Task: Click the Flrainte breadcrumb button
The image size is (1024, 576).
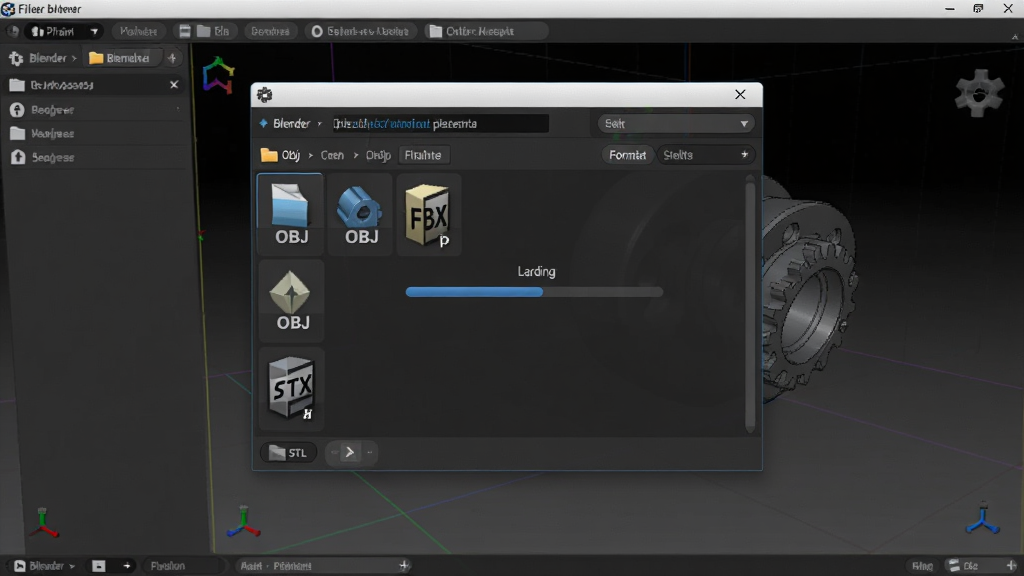Action: 423,155
